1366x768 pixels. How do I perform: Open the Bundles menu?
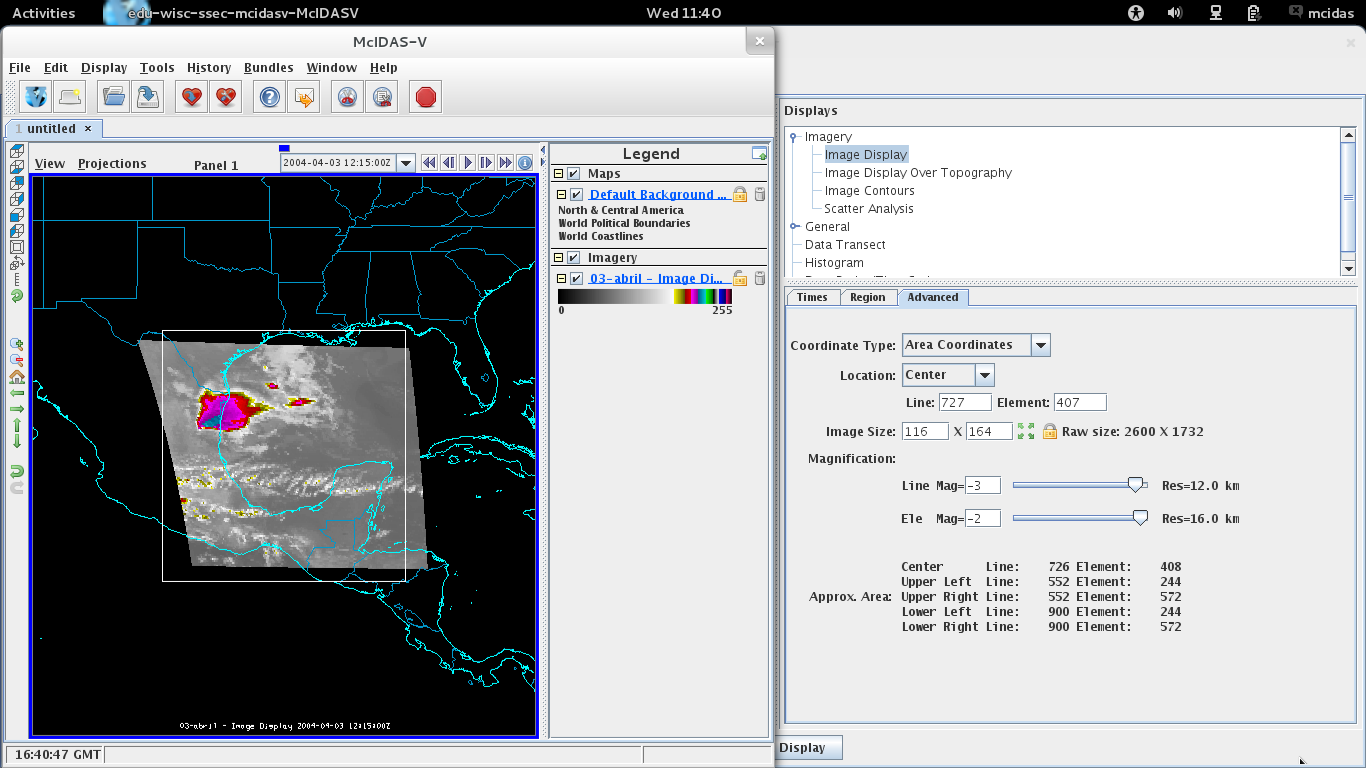(268, 68)
